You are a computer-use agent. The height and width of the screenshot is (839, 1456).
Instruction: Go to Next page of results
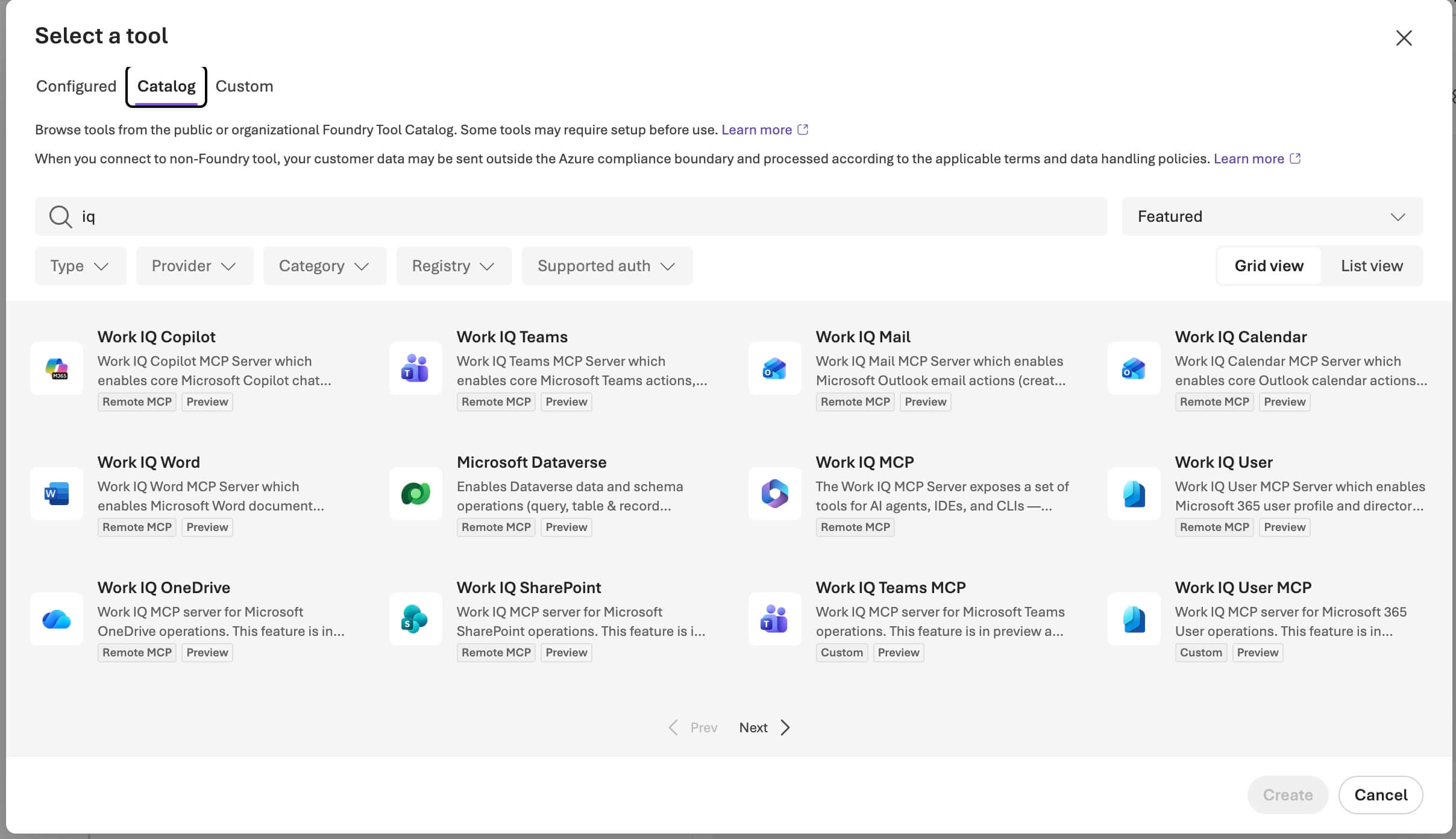coord(764,727)
